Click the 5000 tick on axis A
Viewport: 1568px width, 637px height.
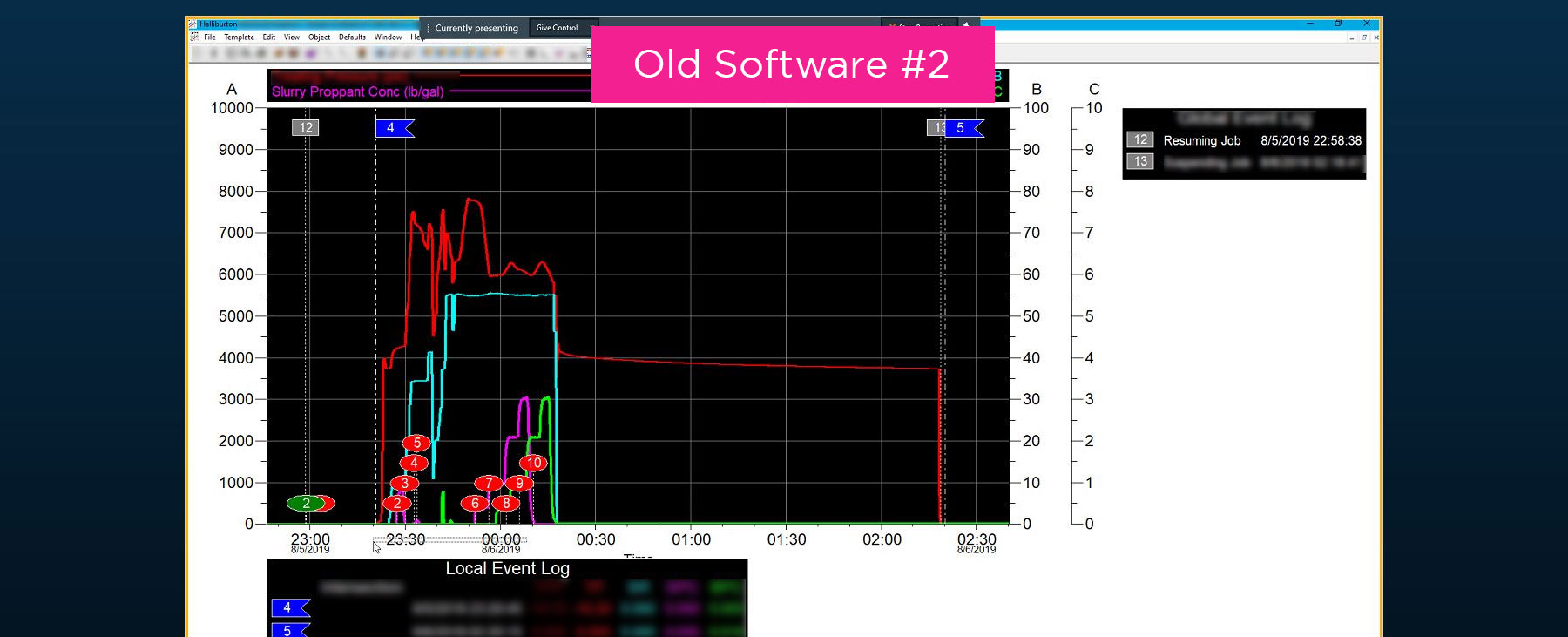pos(236,316)
